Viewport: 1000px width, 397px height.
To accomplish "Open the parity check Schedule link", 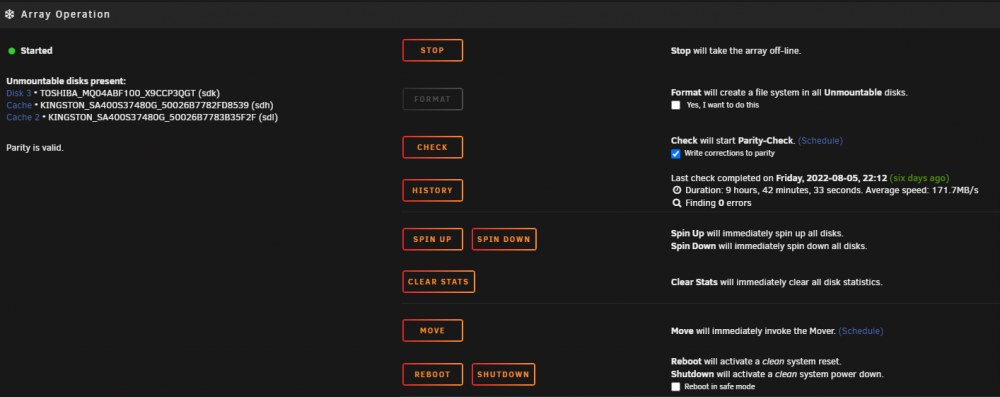I will 820,140.
